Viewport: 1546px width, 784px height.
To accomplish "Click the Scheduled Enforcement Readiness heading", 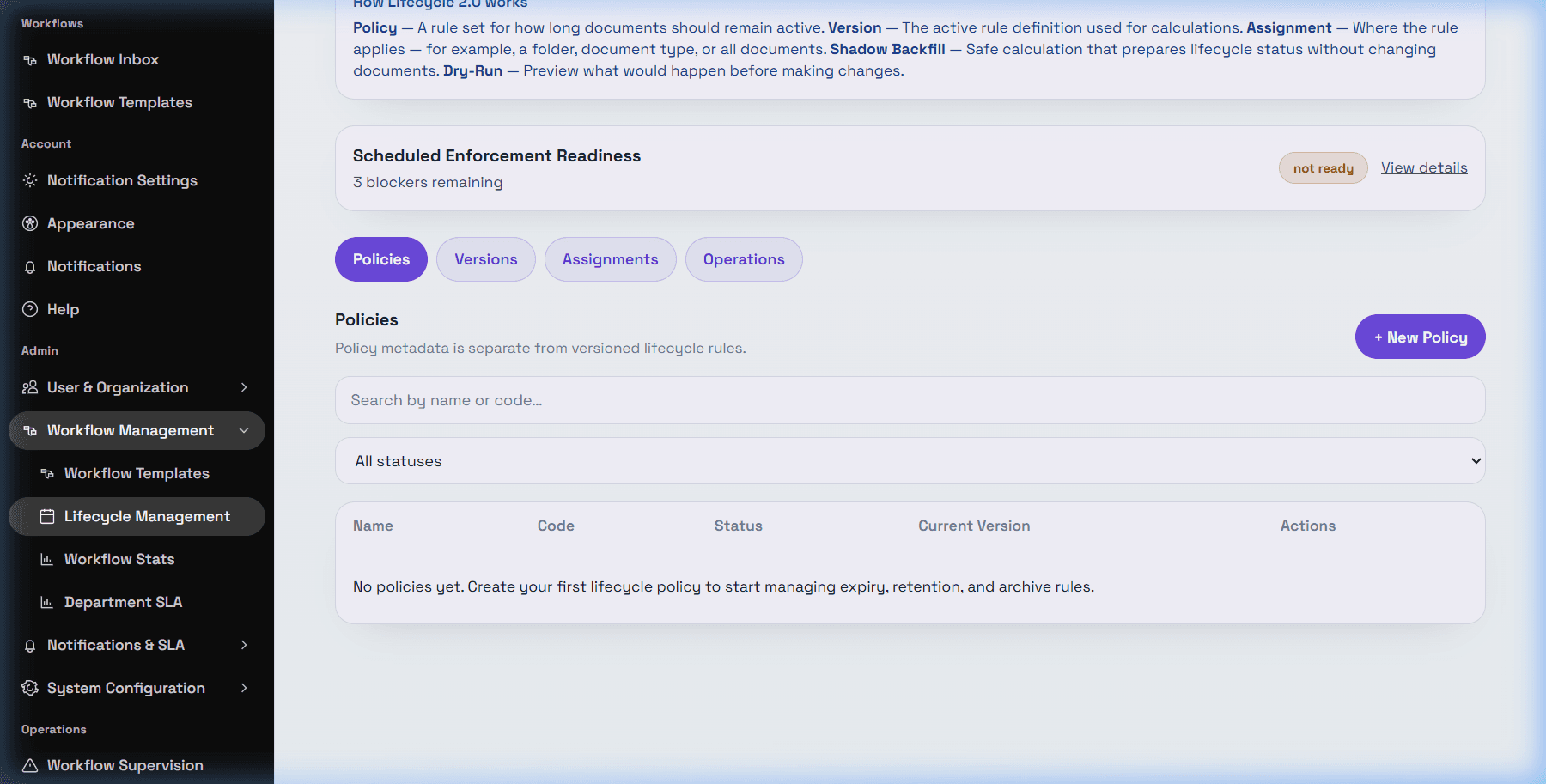I will tap(496, 155).
